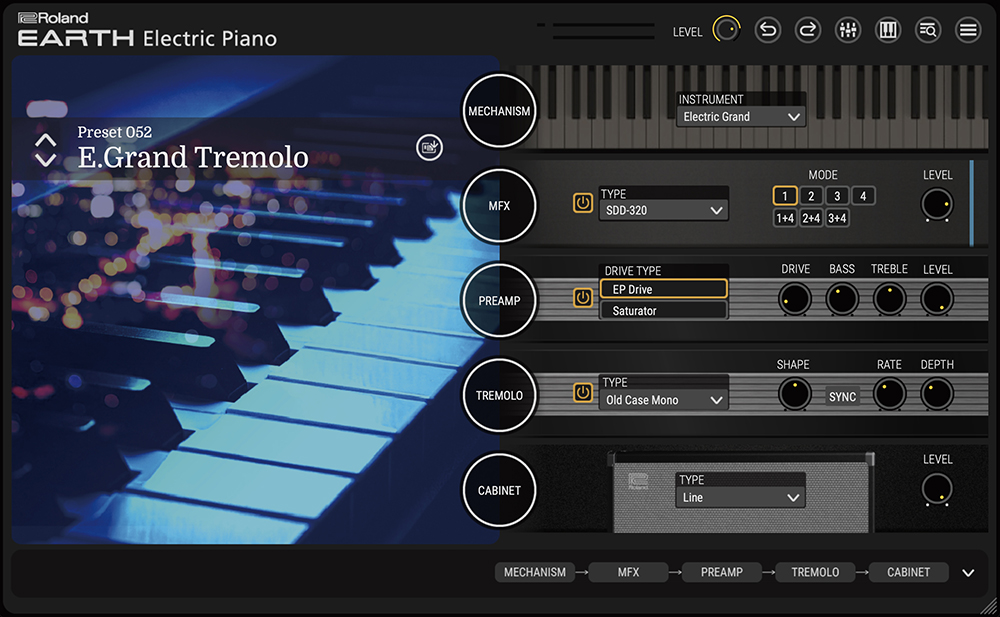Click the master LEVEL knob at top
Screen dimensions: 1000x617
726,31
